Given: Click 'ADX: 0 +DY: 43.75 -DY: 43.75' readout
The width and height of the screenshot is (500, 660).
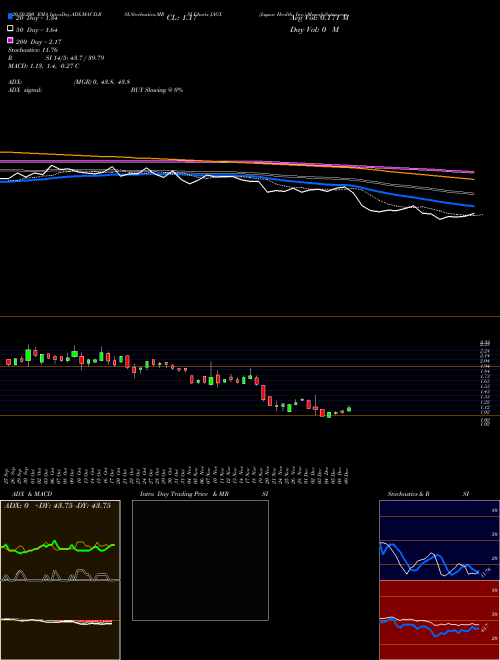Looking at the screenshot, I should (x=57, y=506).
